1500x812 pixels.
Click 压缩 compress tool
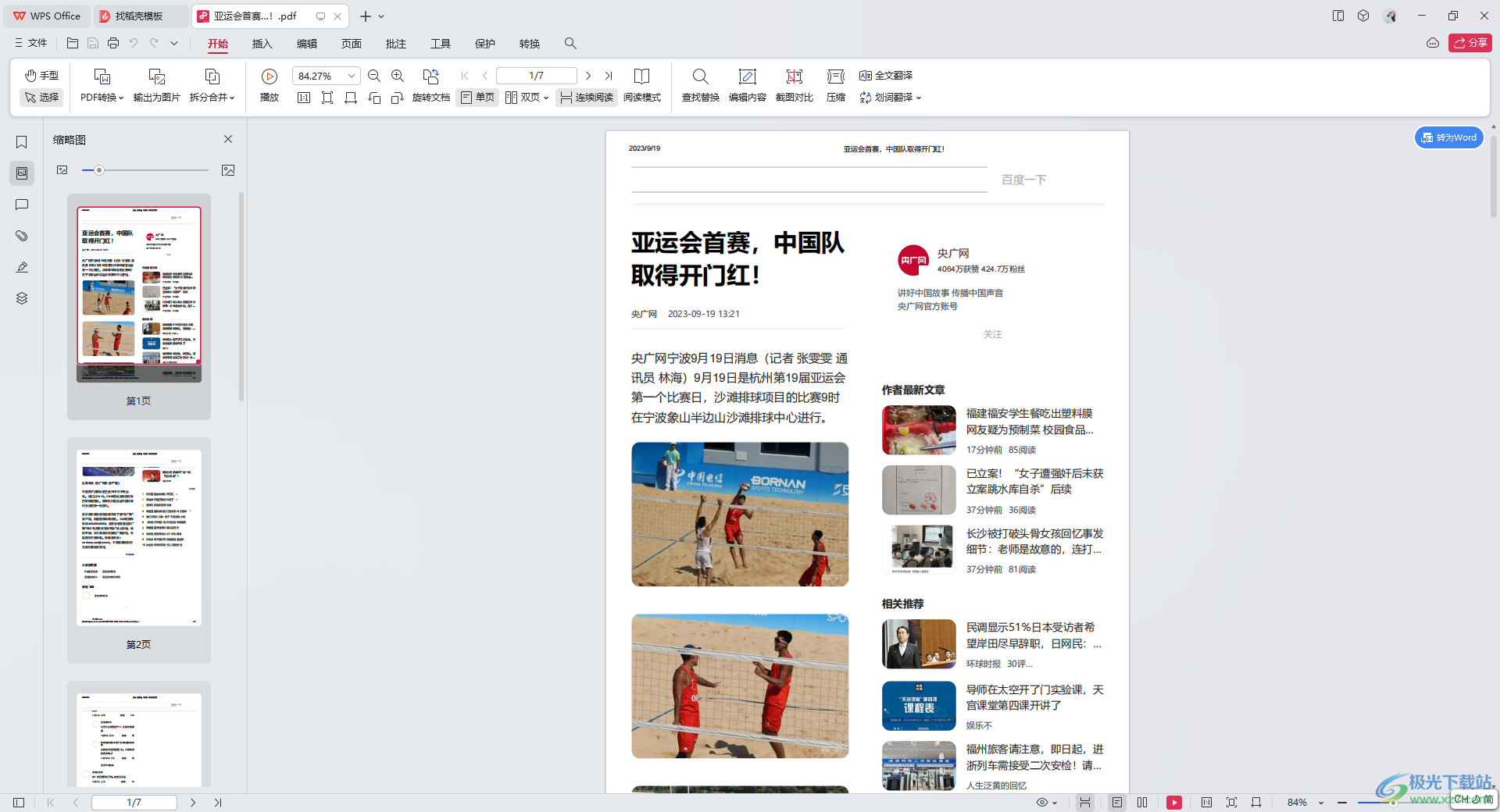click(x=836, y=86)
